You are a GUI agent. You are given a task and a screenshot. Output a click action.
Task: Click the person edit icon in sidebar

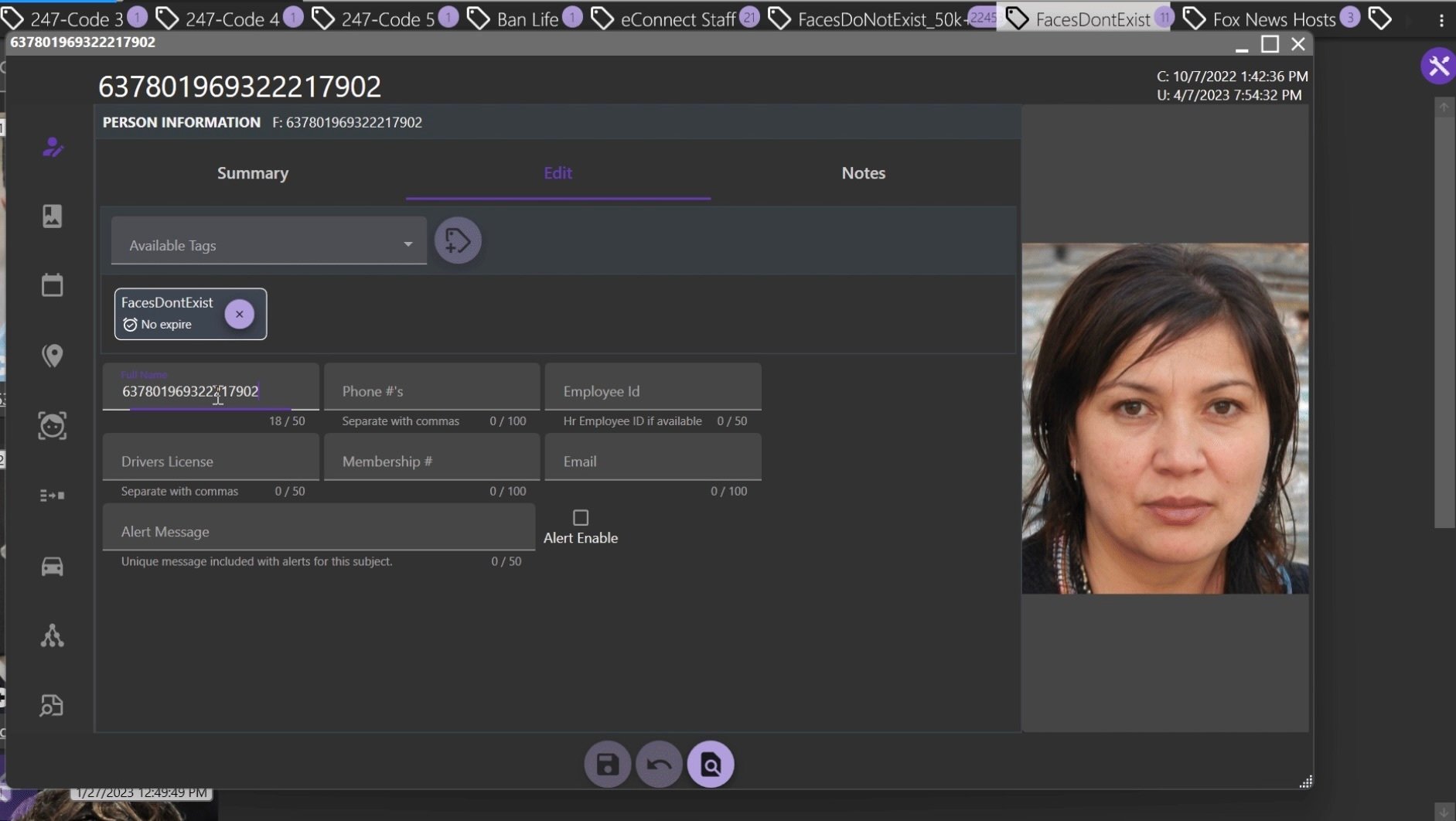point(52,147)
